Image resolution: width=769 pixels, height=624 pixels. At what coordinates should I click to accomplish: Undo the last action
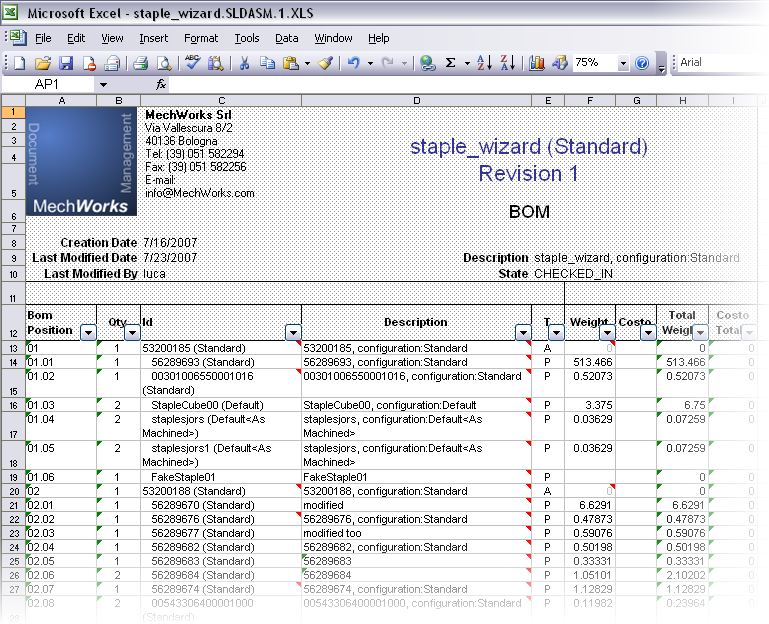coord(354,63)
